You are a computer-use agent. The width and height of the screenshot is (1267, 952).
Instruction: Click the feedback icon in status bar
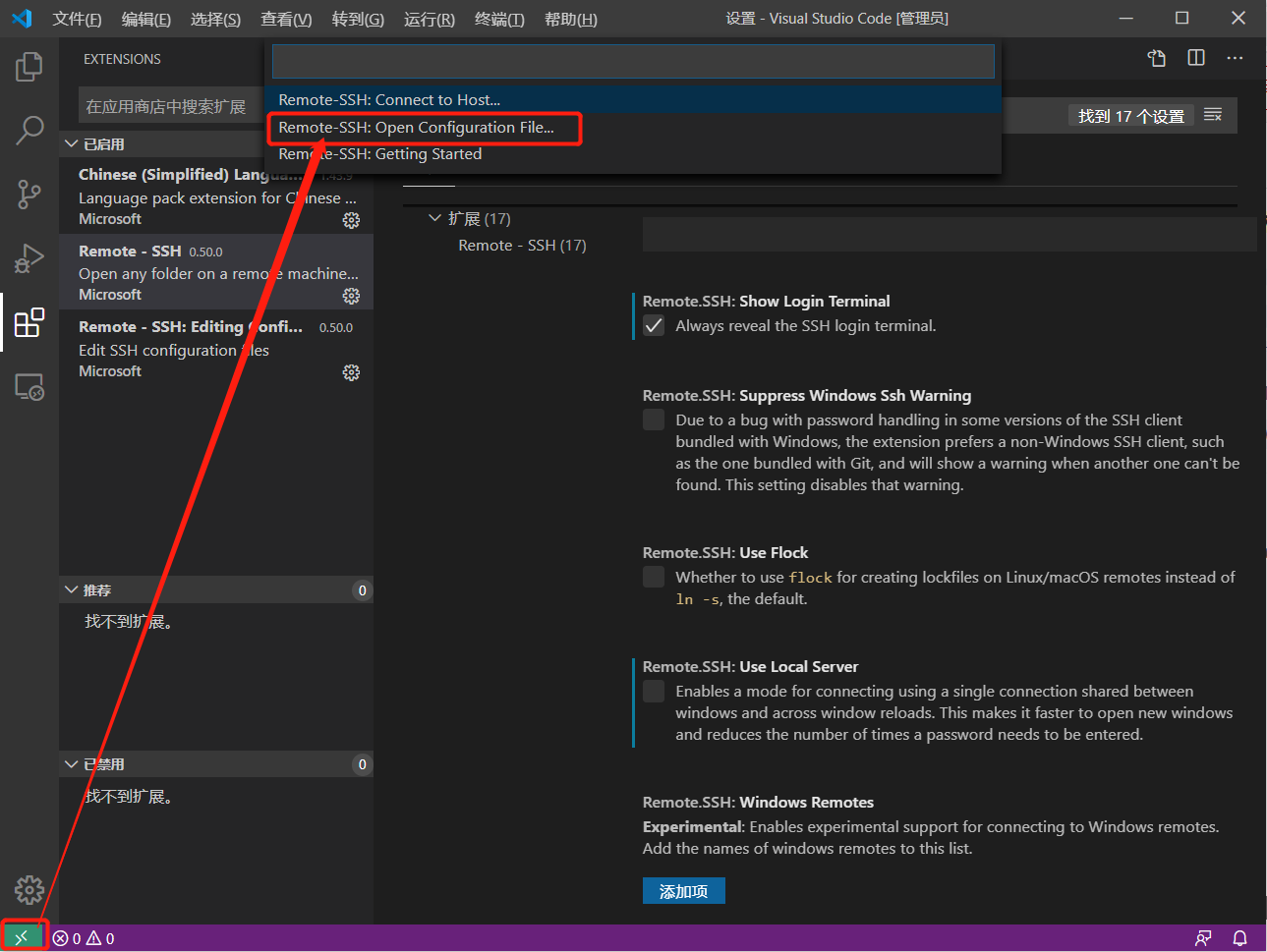click(1203, 938)
